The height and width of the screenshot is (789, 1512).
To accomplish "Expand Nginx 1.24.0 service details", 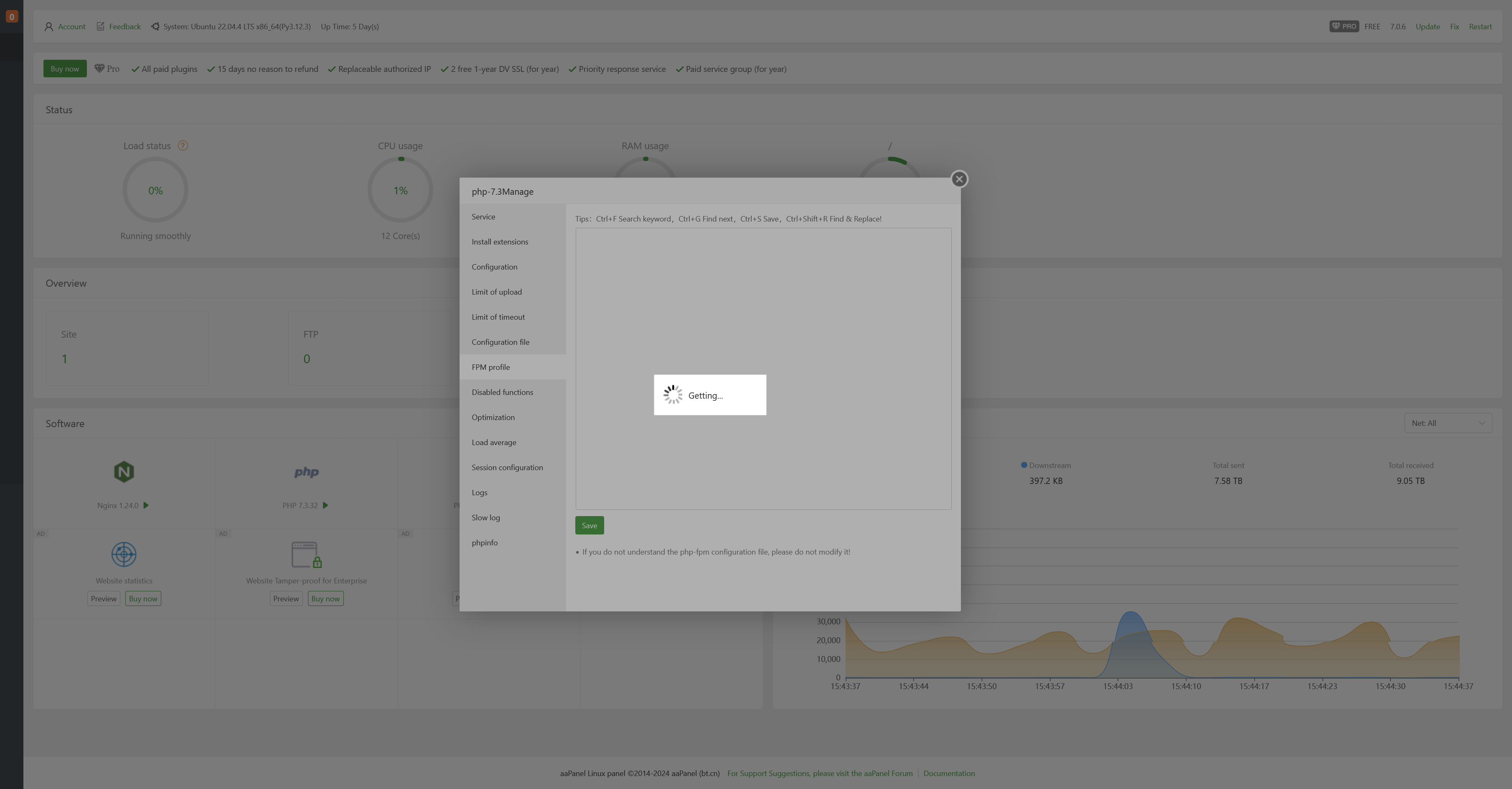I will click(x=147, y=505).
